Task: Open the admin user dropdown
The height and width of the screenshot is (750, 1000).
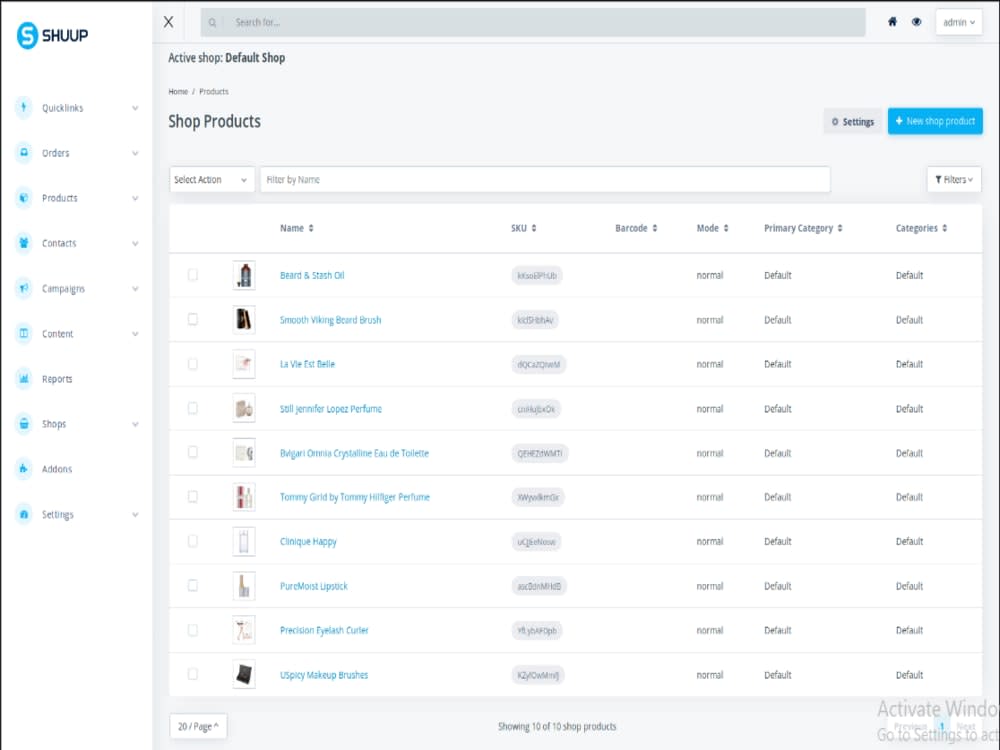Action: (959, 22)
